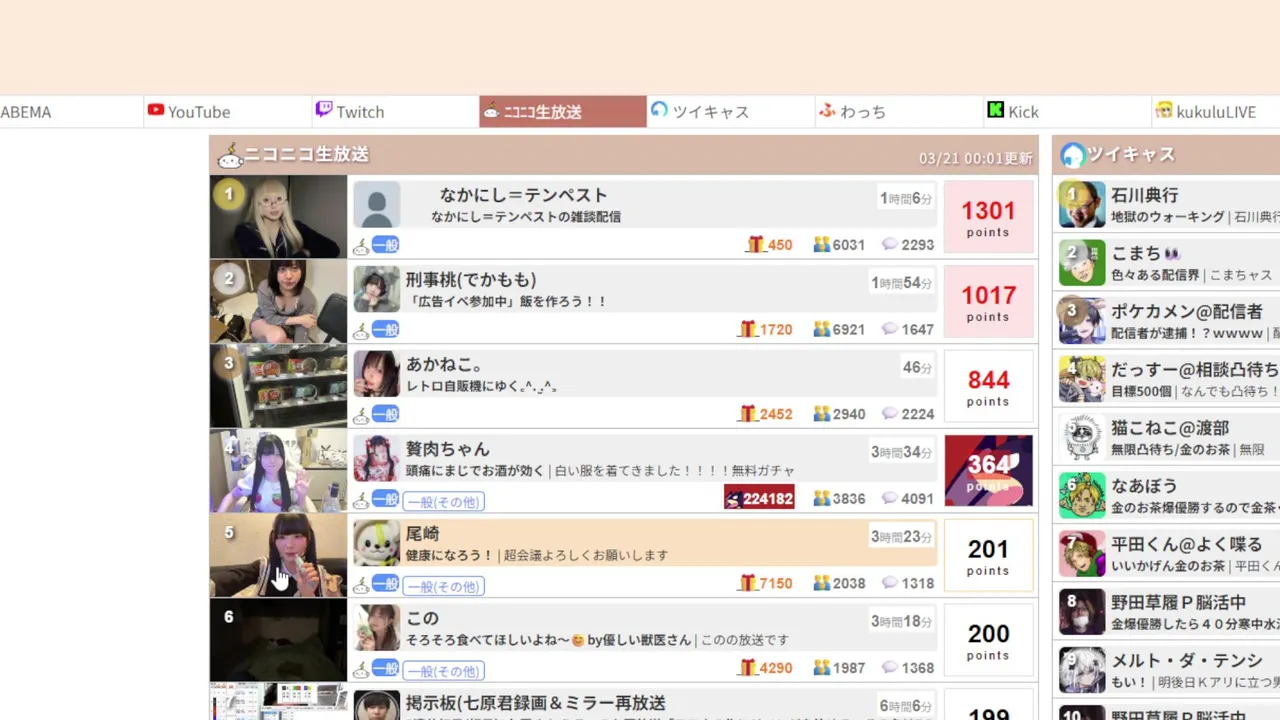
Task: Click 一般(その他) tag in この row
Action: pyautogui.click(x=443, y=670)
